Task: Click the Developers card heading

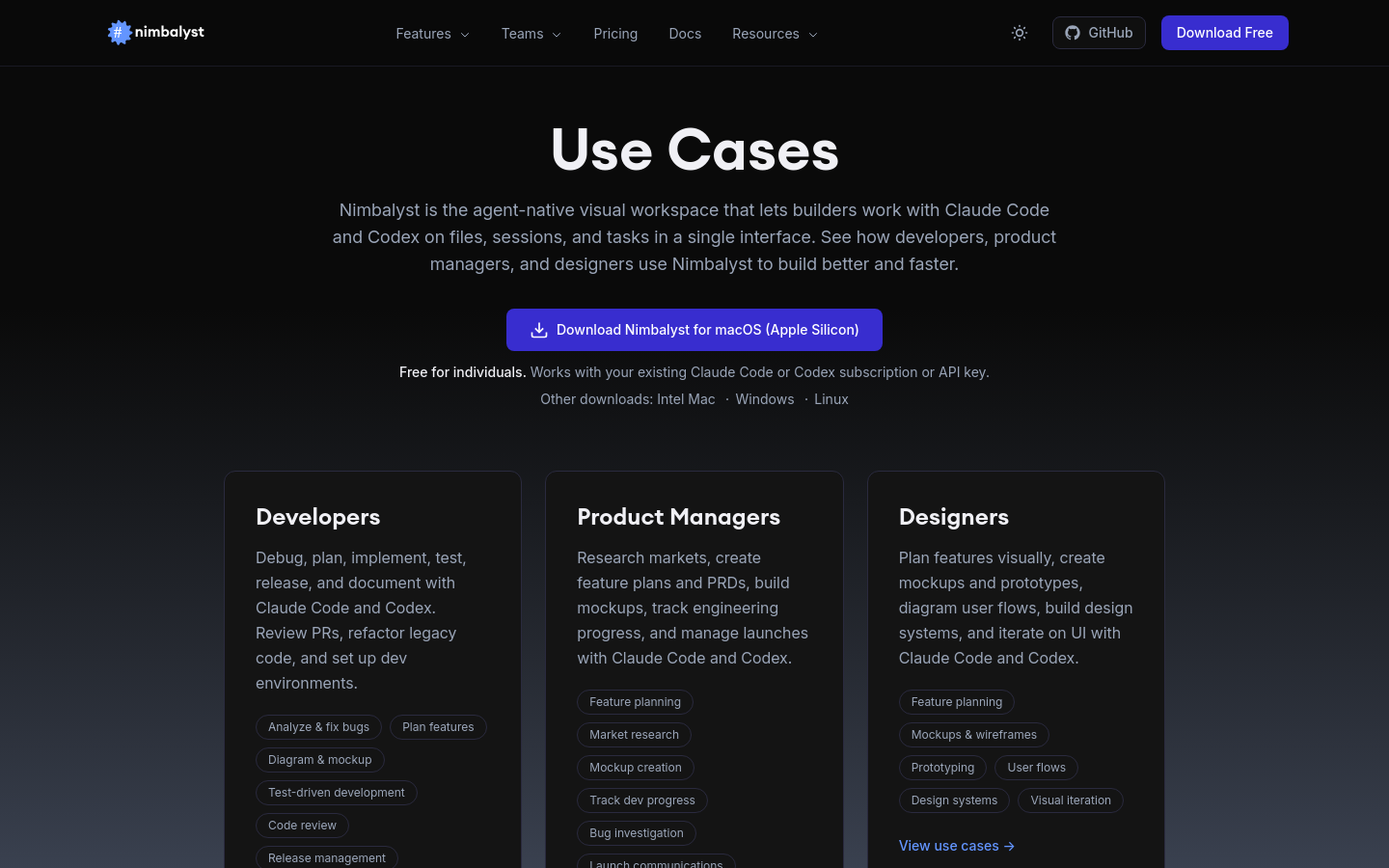Action: pyautogui.click(x=318, y=517)
